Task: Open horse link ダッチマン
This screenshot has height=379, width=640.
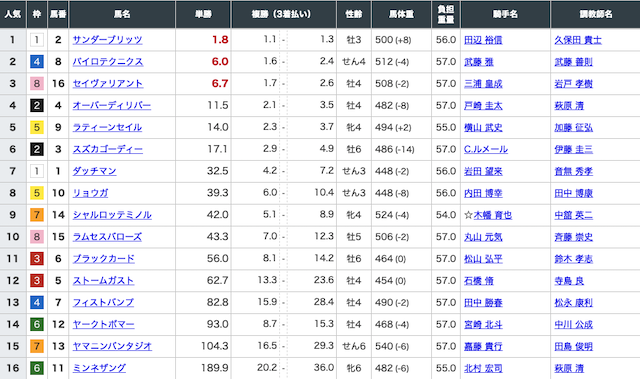Action: (x=94, y=171)
